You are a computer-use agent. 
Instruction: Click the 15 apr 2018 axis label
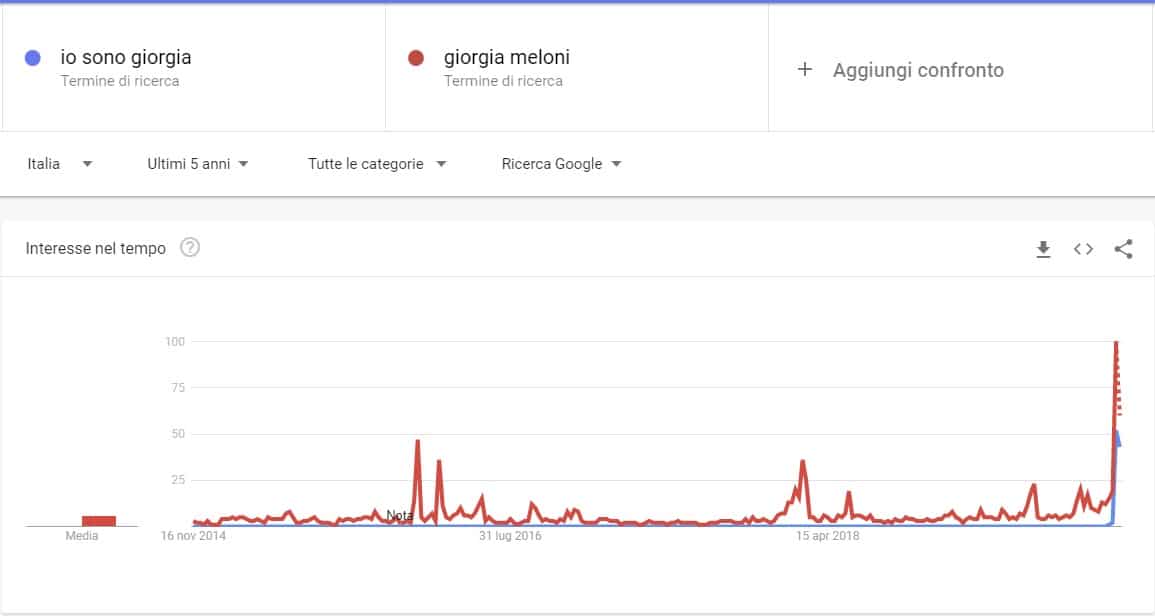[x=827, y=537]
